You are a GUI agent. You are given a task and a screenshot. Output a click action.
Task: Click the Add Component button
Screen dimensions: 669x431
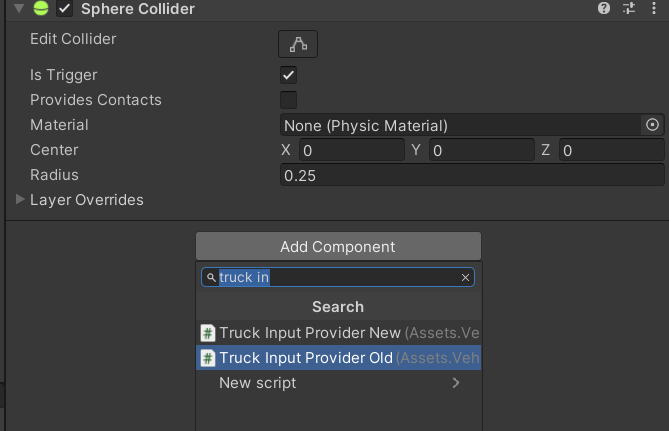point(338,247)
